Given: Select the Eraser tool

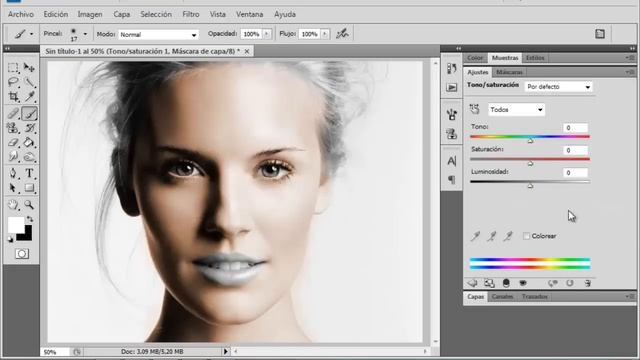Looking at the screenshot, I should pyautogui.click(x=13, y=142).
